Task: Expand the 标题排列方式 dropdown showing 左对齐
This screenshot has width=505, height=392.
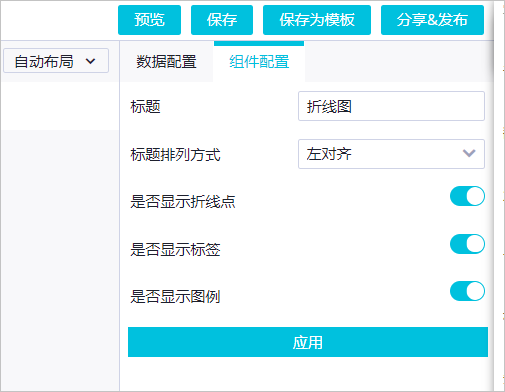Action: click(x=391, y=154)
